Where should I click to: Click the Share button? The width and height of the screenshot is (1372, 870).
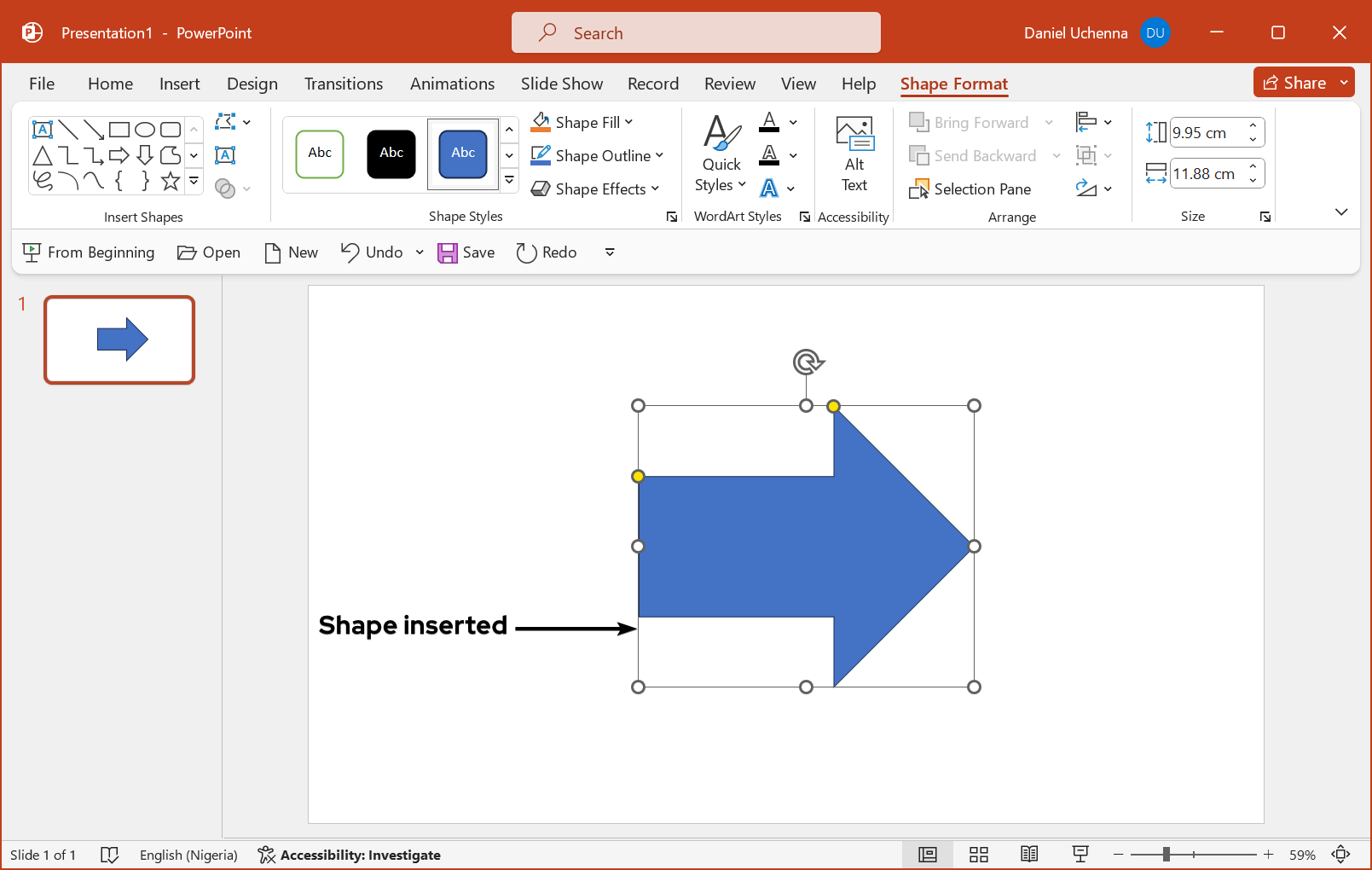pyautogui.click(x=1294, y=83)
